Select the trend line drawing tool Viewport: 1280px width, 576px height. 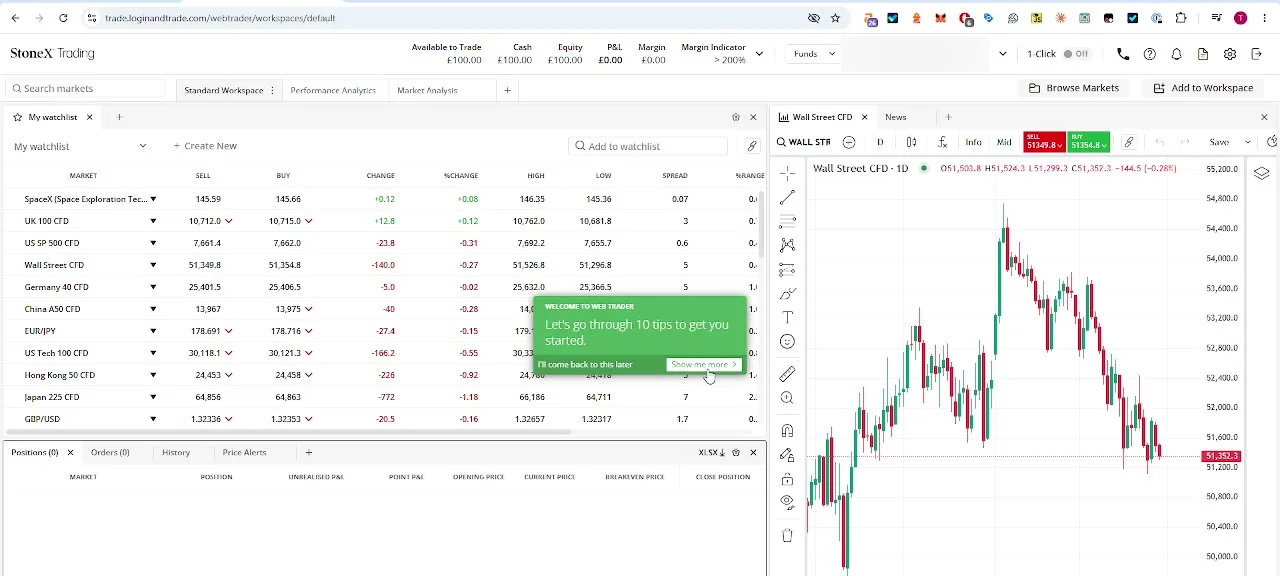click(787, 197)
